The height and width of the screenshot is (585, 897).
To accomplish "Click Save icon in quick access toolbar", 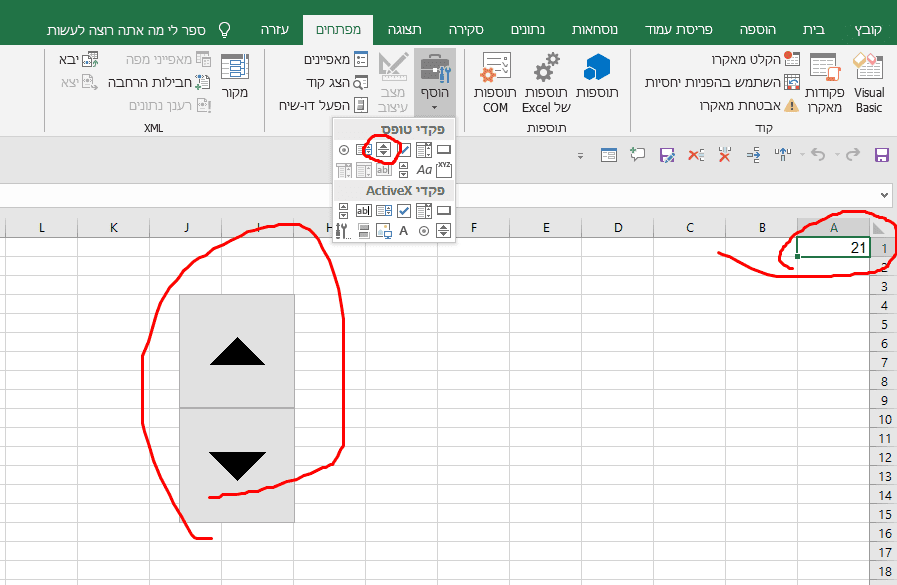I will (882, 154).
